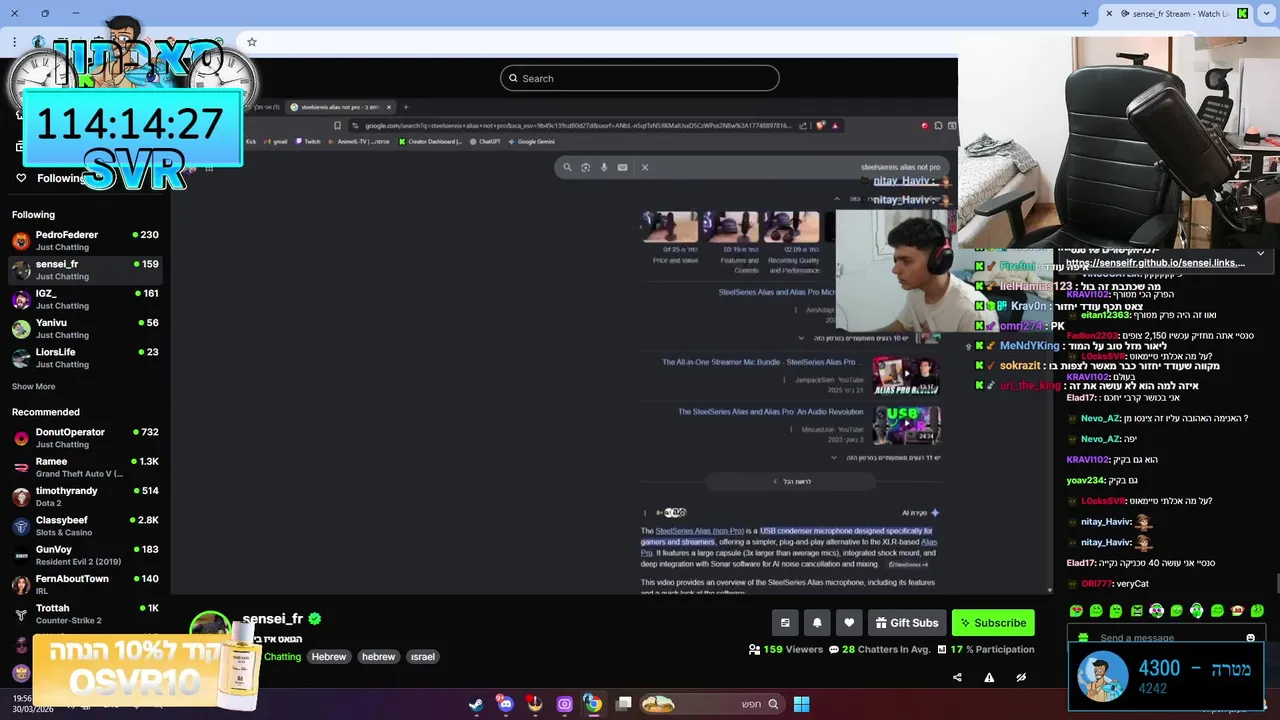Click the chat scrollbar thumb
1280x720 pixels.
[x=1277, y=583]
